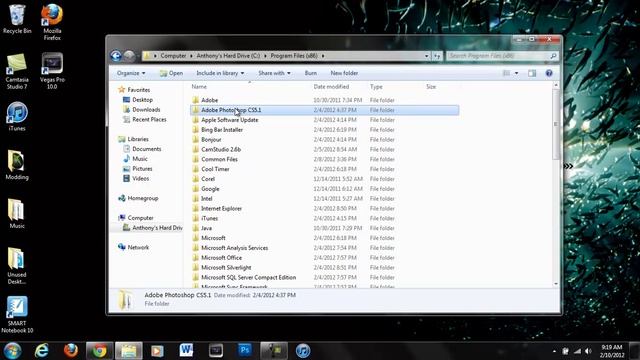Click the file list vertical scrollbar
This screenshot has height=360, width=640.
click(556, 125)
